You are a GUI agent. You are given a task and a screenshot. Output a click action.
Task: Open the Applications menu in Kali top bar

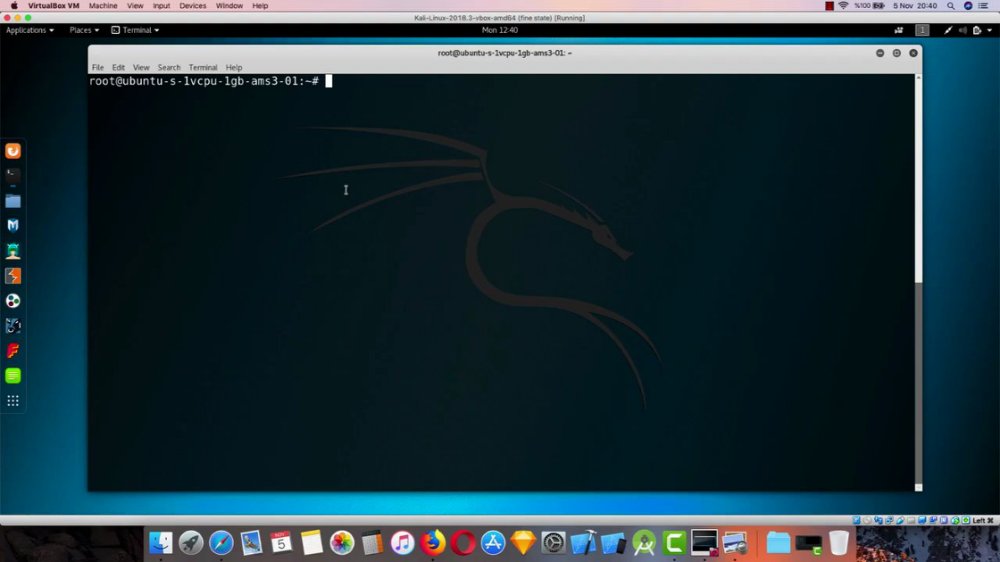29,30
